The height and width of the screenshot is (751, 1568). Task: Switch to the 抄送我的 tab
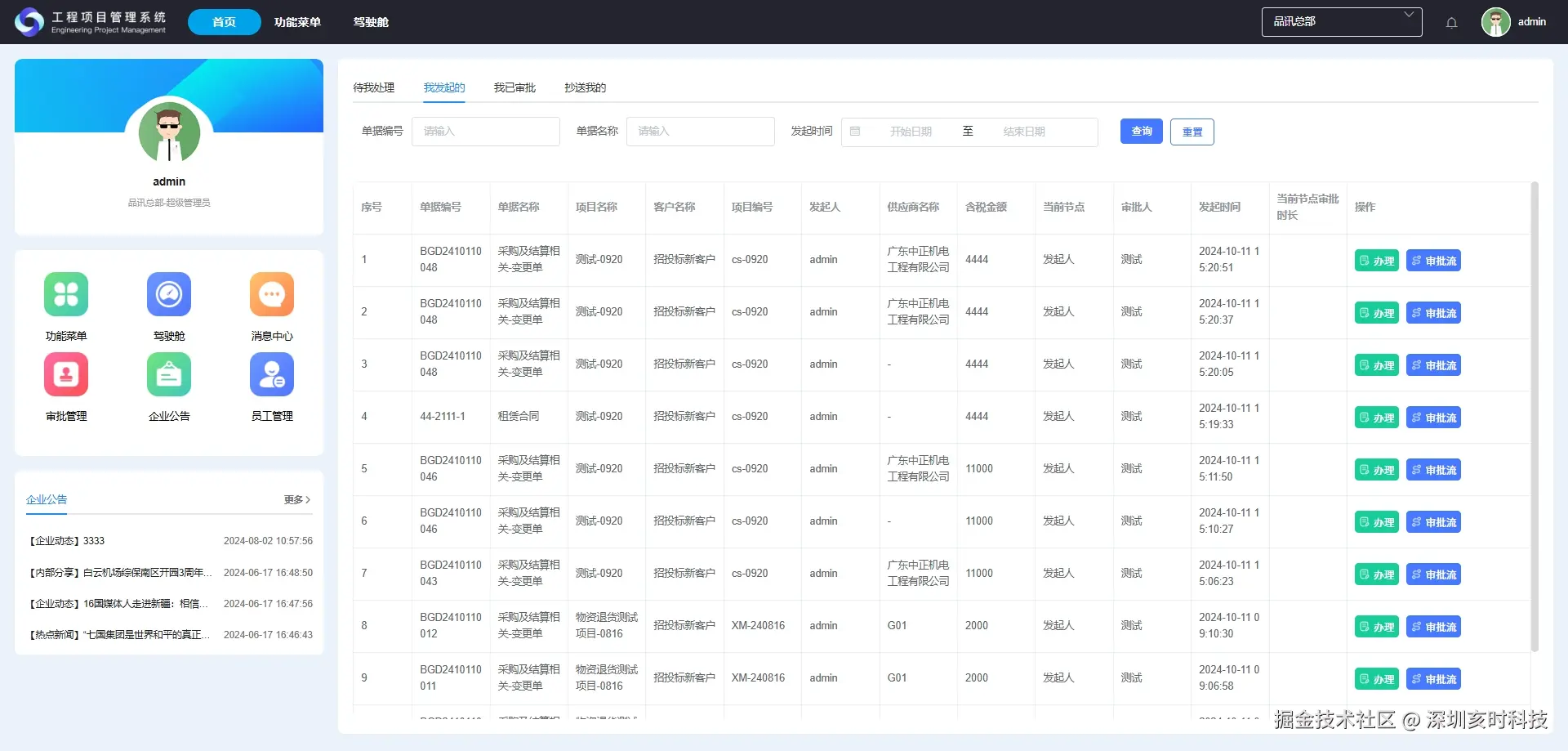(x=586, y=87)
